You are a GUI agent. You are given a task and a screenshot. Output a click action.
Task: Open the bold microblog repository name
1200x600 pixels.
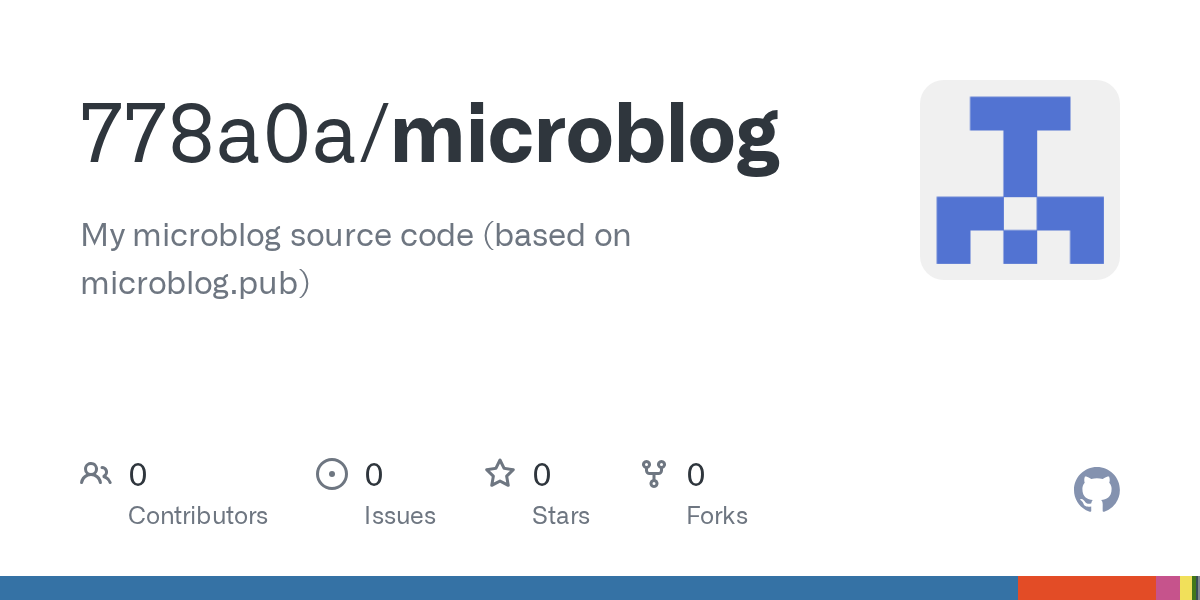click(585, 134)
